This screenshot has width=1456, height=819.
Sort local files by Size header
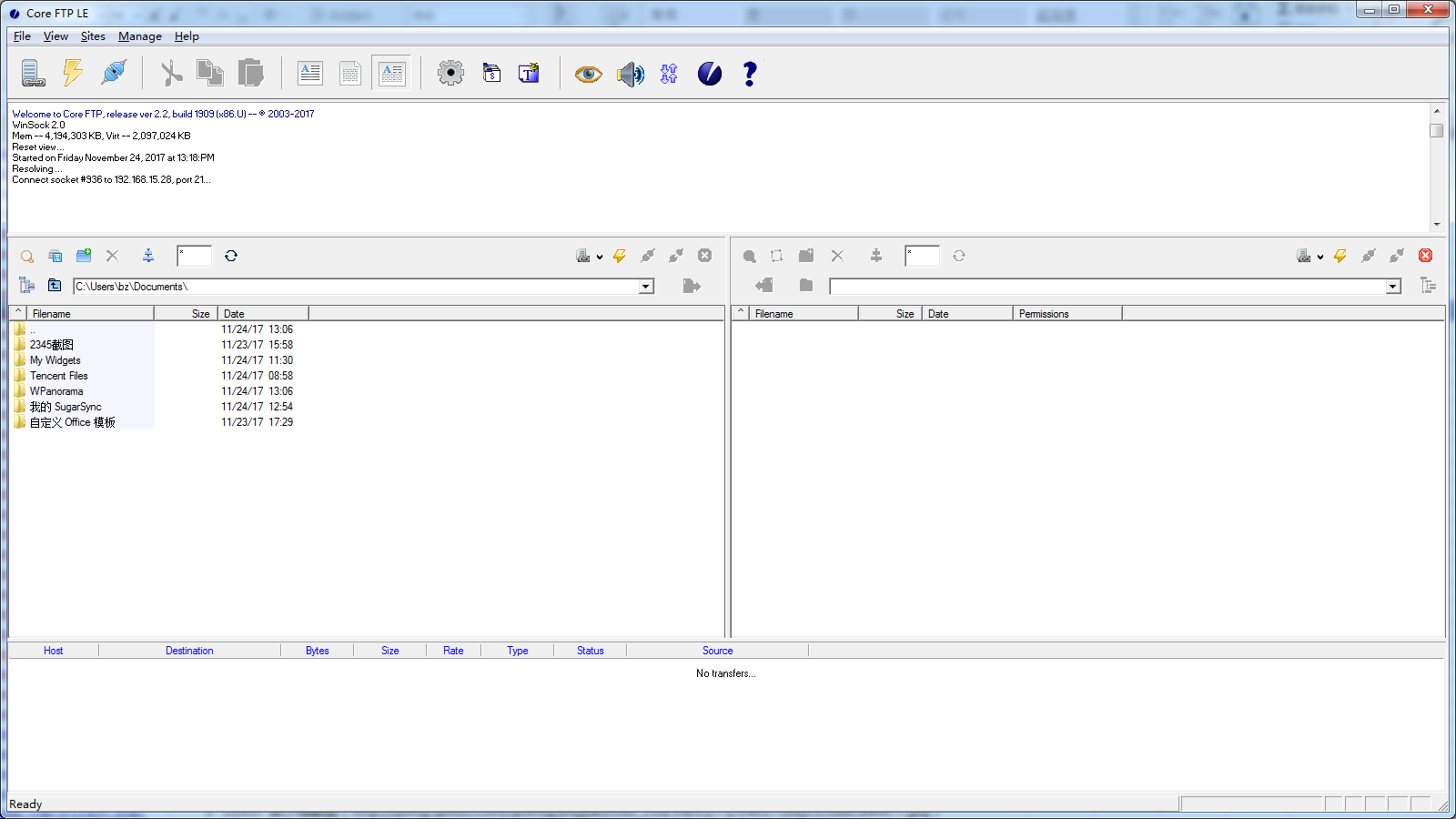pyautogui.click(x=186, y=314)
